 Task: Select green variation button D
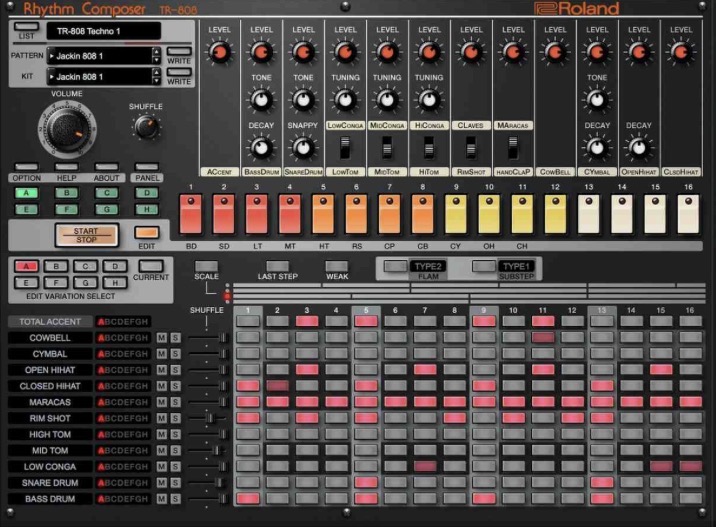(147, 193)
